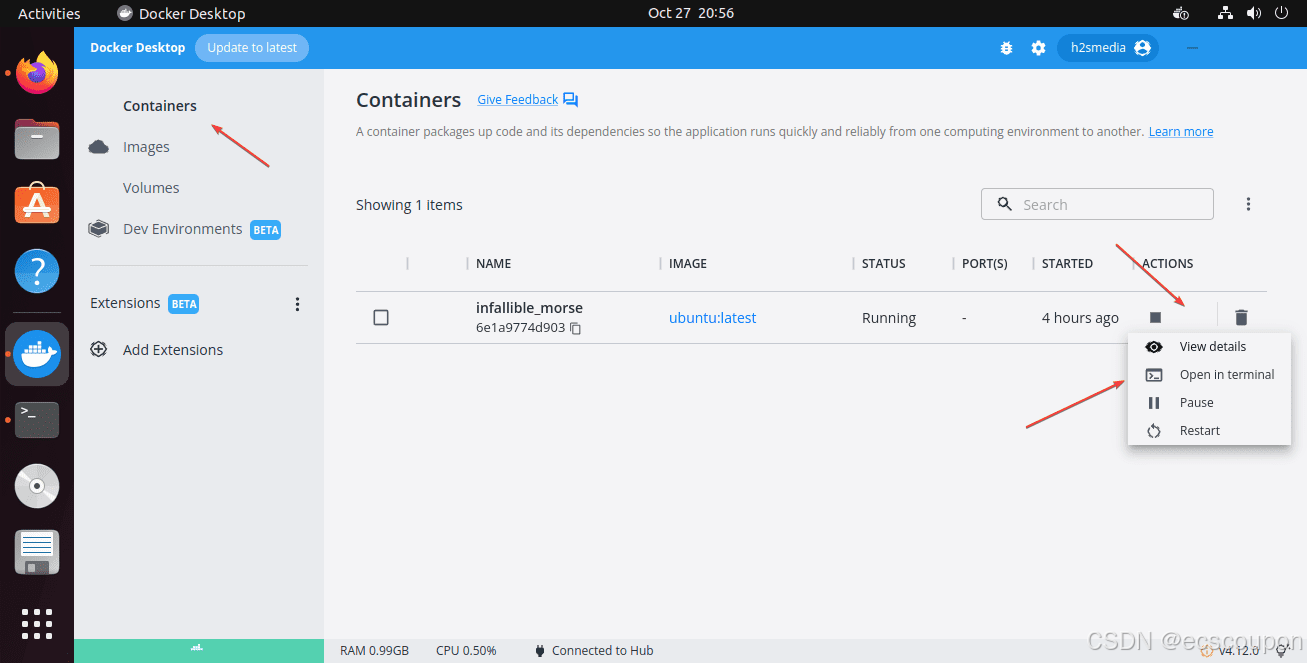Sort by the STARTED column header
The width and height of the screenshot is (1307, 663).
click(1067, 264)
